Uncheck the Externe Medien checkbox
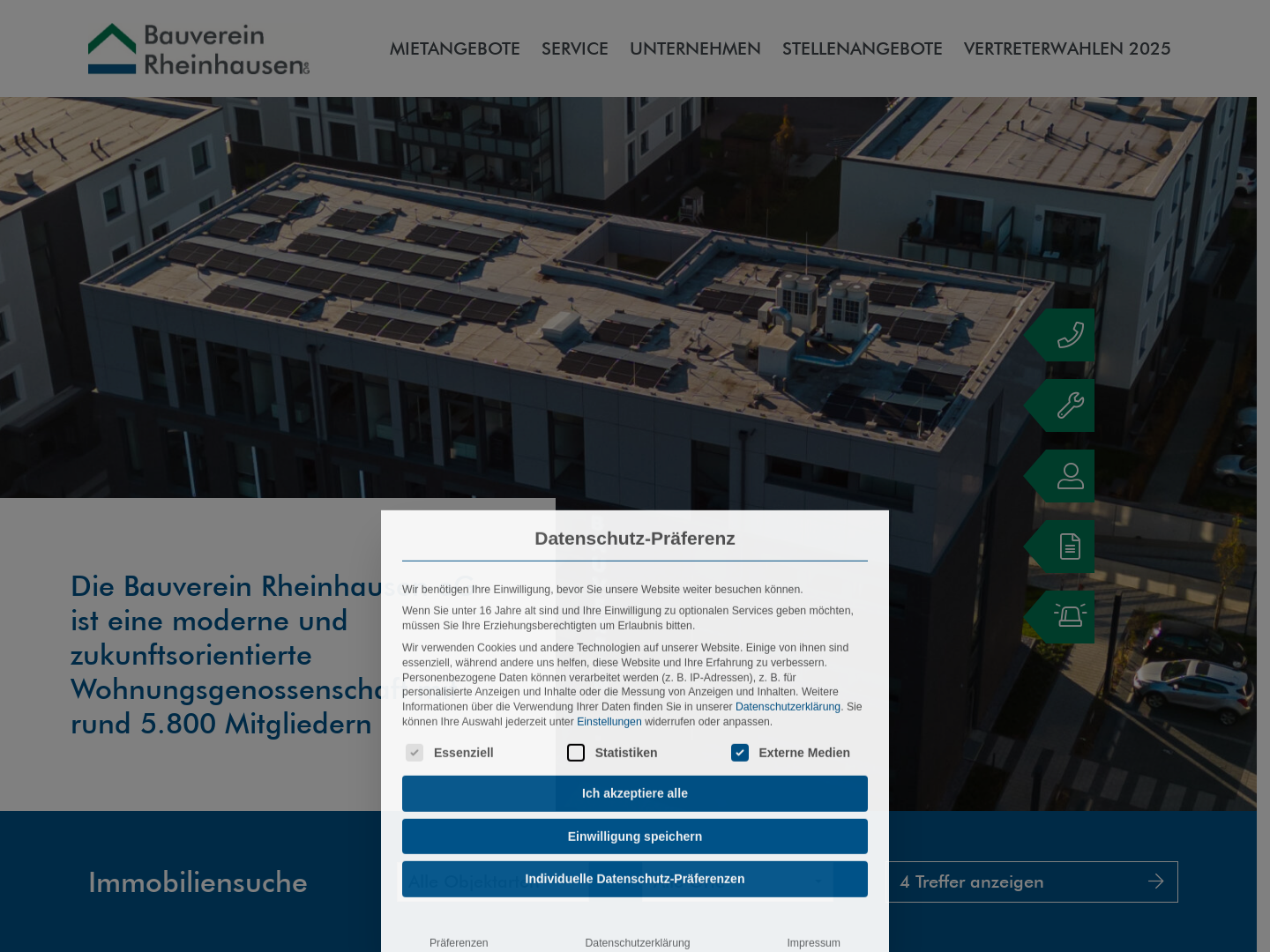The height and width of the screenshot is (952, 1270). coord(740,753)
